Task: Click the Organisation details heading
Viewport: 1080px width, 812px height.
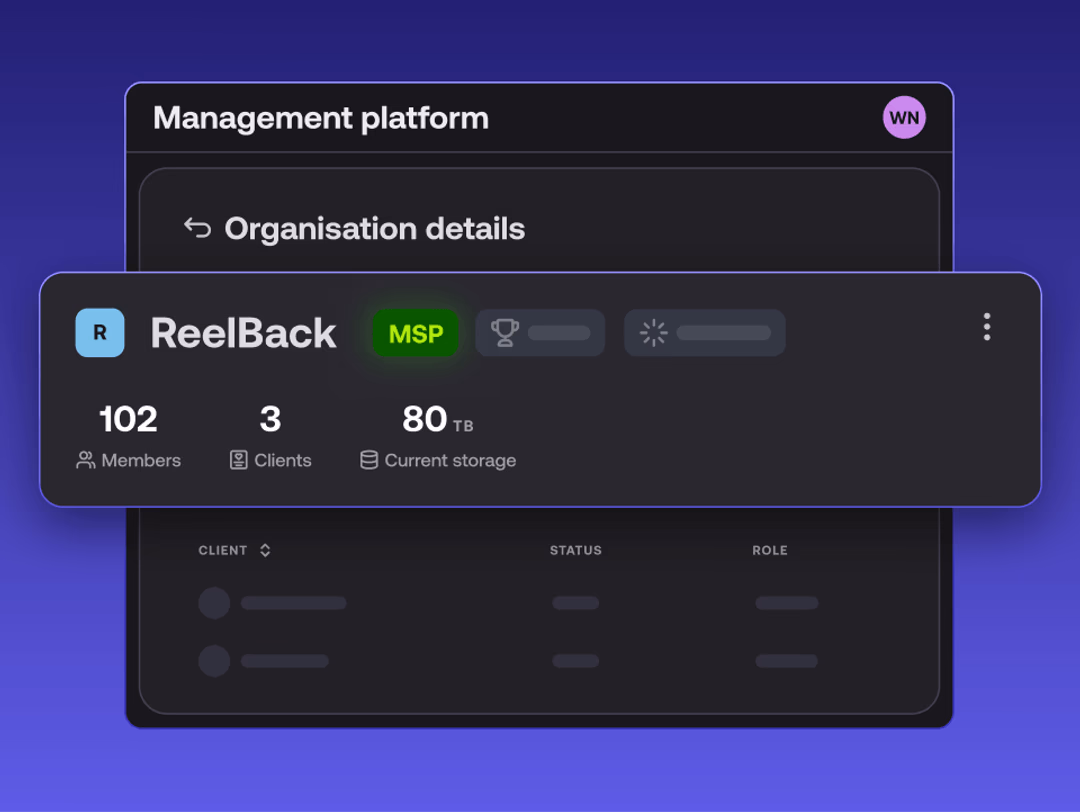Action: coord(375,229)
